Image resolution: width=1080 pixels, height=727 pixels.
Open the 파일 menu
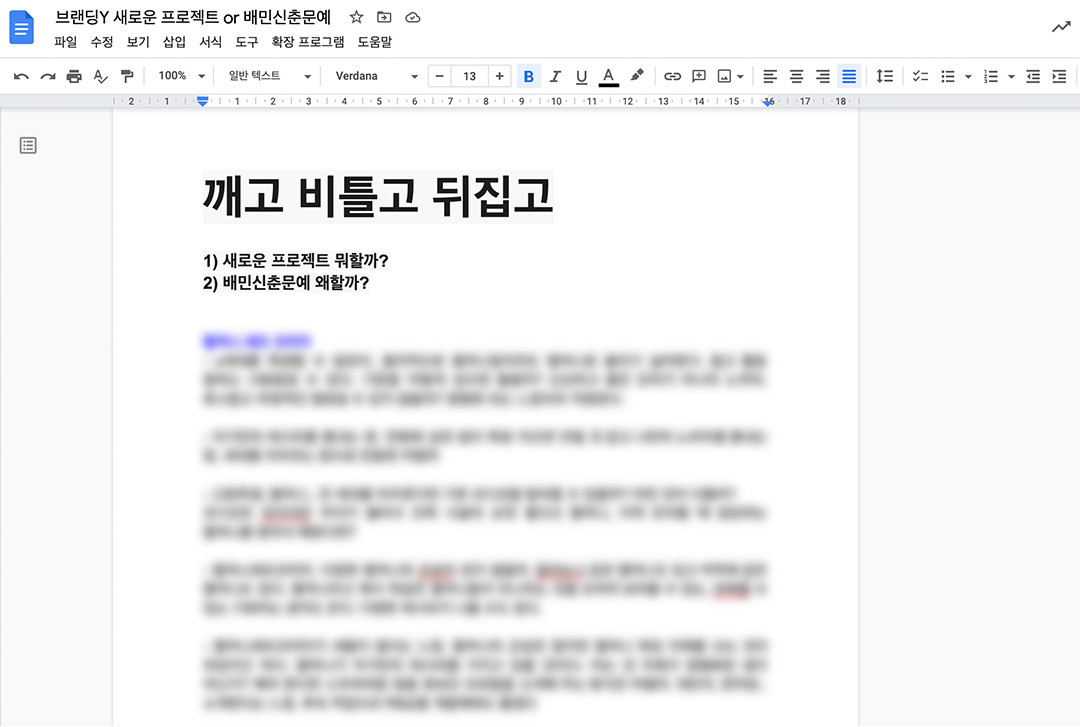pos(65,42)
